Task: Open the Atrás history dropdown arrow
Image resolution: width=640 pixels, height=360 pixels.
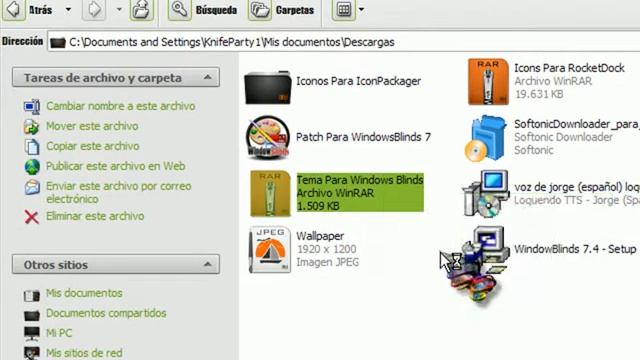Action: coord(68,9)
